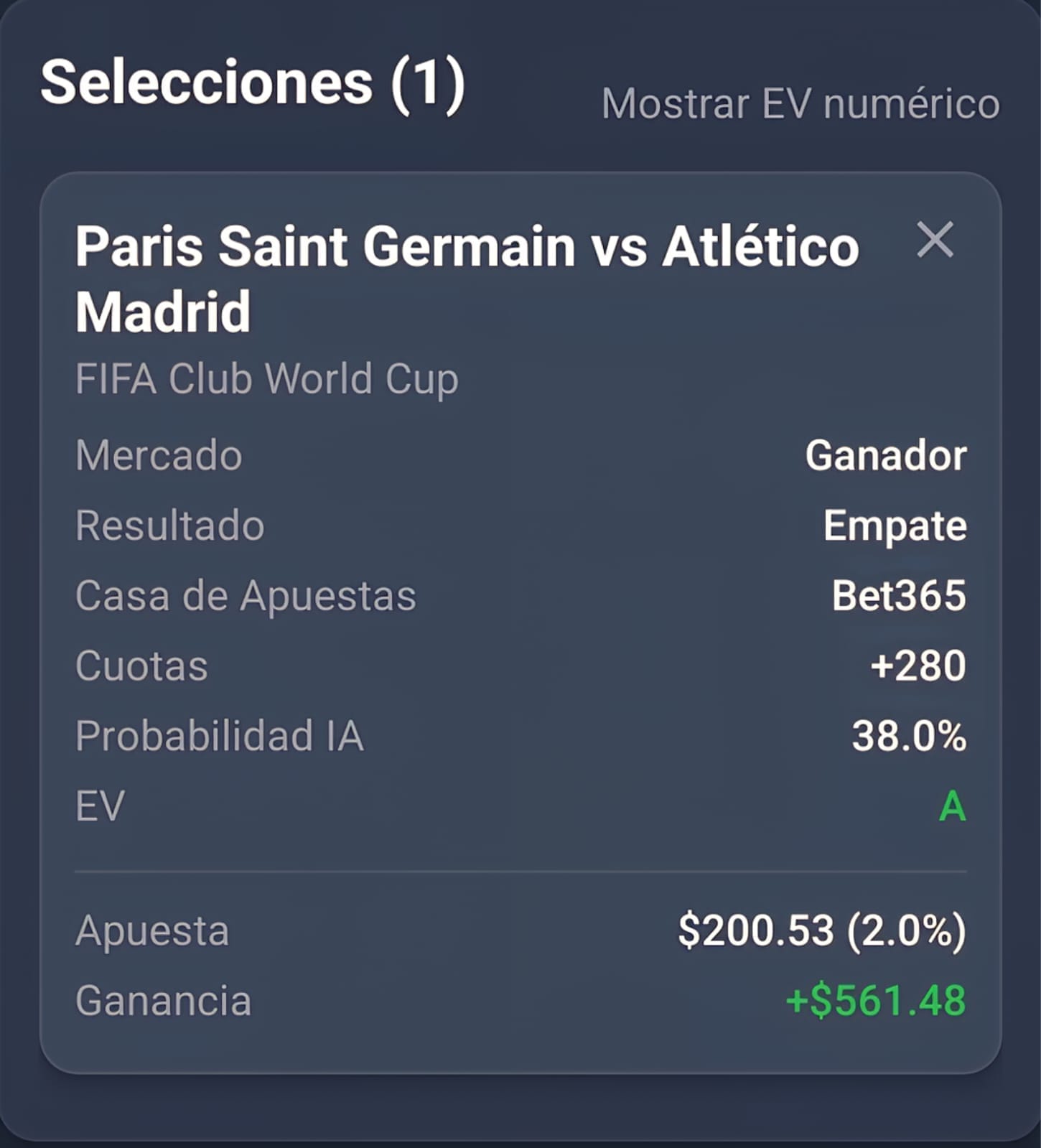This screenshot has width=1041, height=1148.
Task: Open Paris Saint Germain vs Atlético Madrid match title
Action: coord(467,279)
